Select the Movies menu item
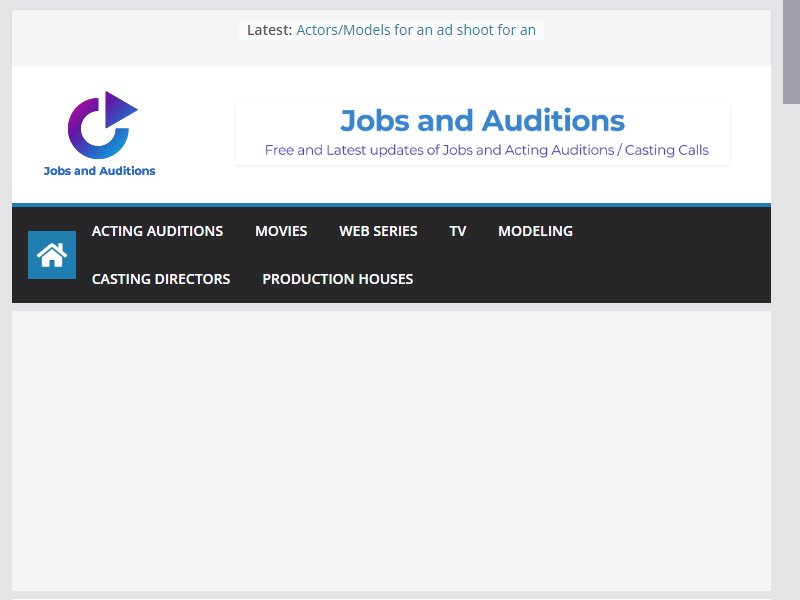800x600 pixels. pyautogui.click(x=281, y=231)
